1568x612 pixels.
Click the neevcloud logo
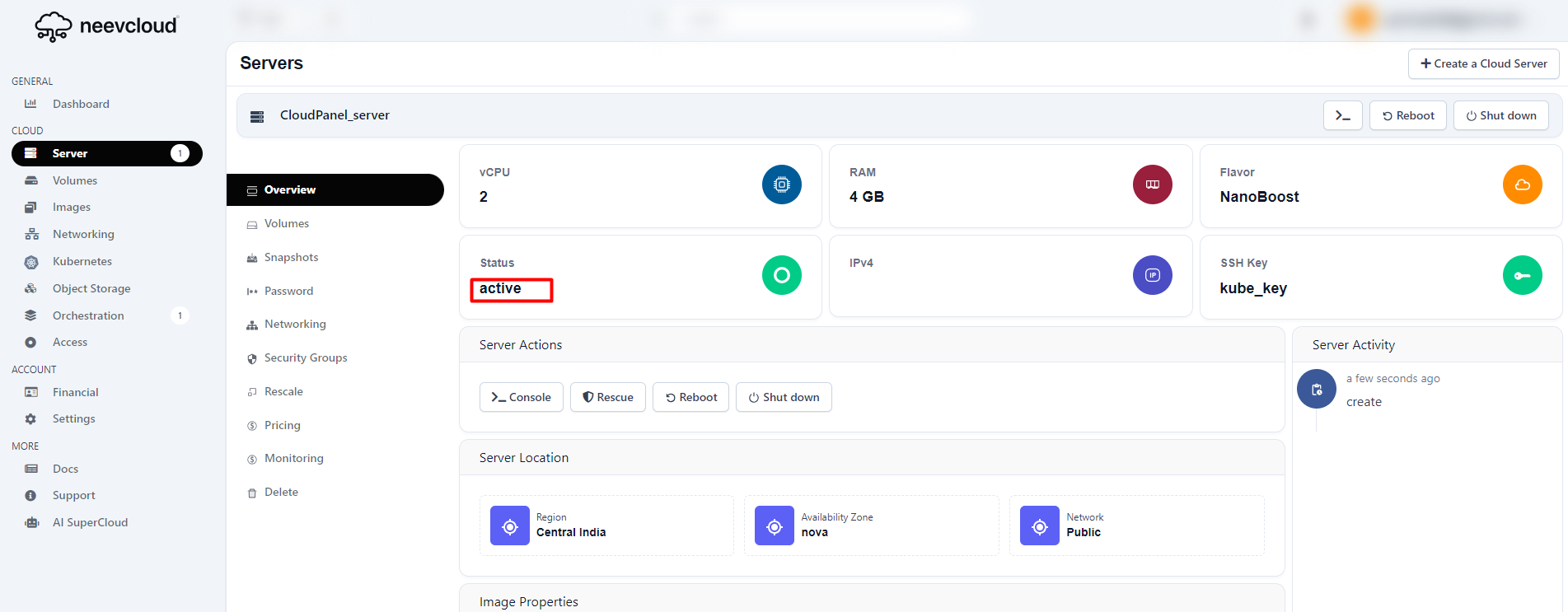click(x=106, y=26)
